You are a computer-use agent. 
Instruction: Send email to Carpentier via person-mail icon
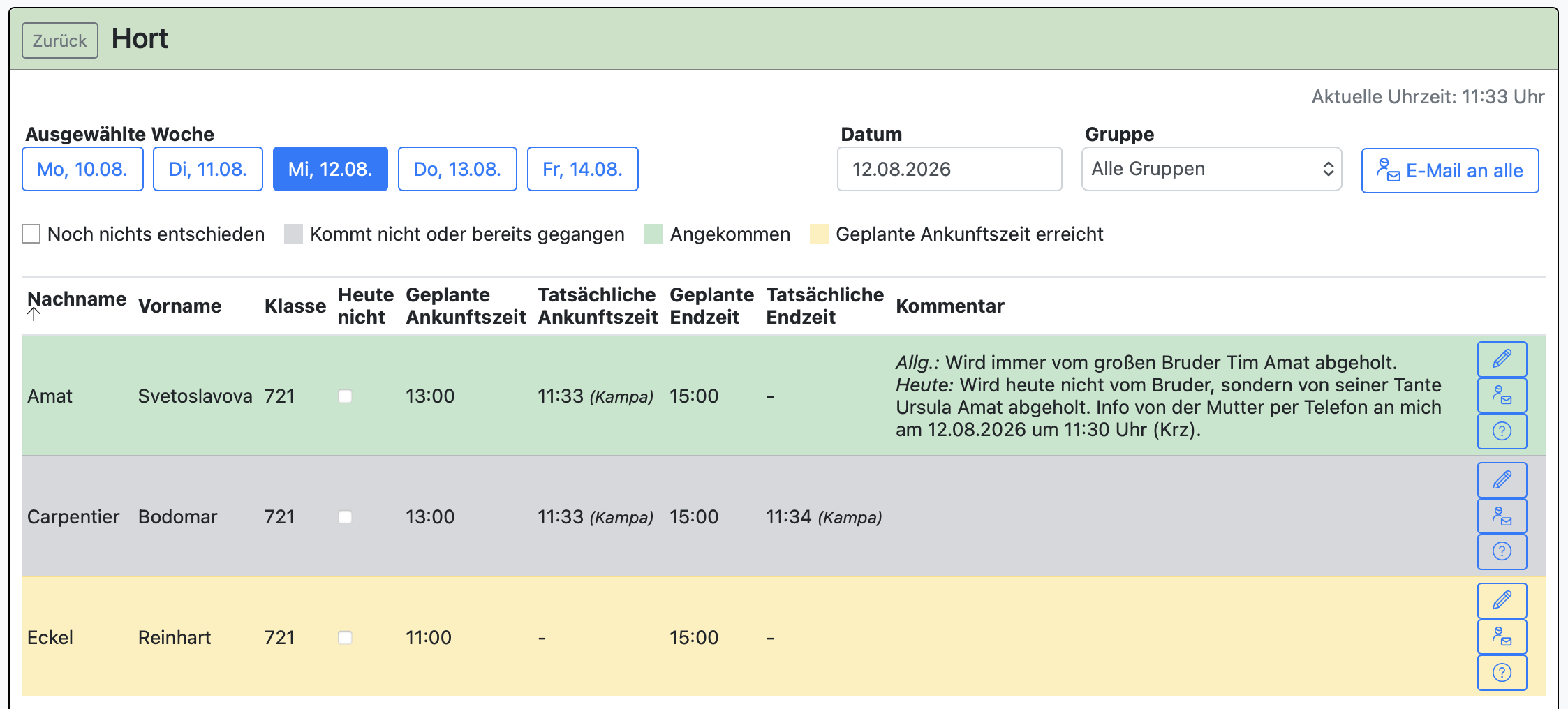pyautogui.click(x=1502, y=516)
